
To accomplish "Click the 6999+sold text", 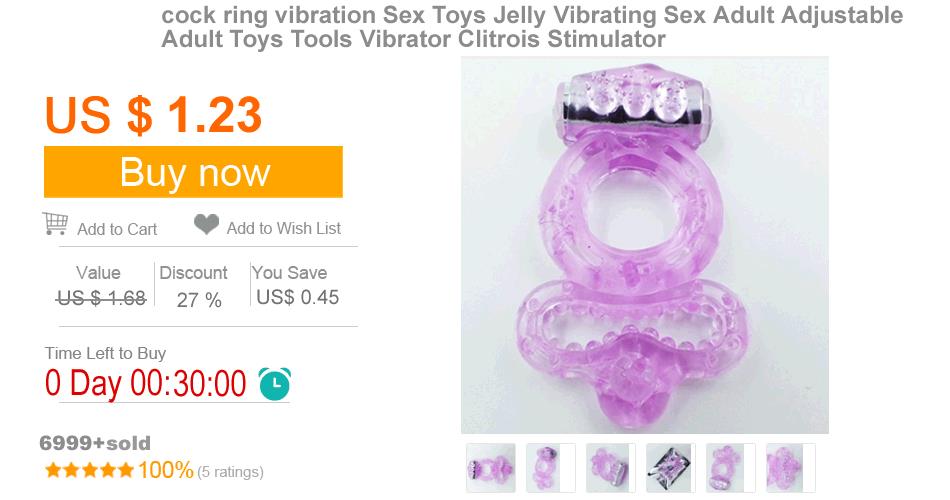I will coord(95,443).
